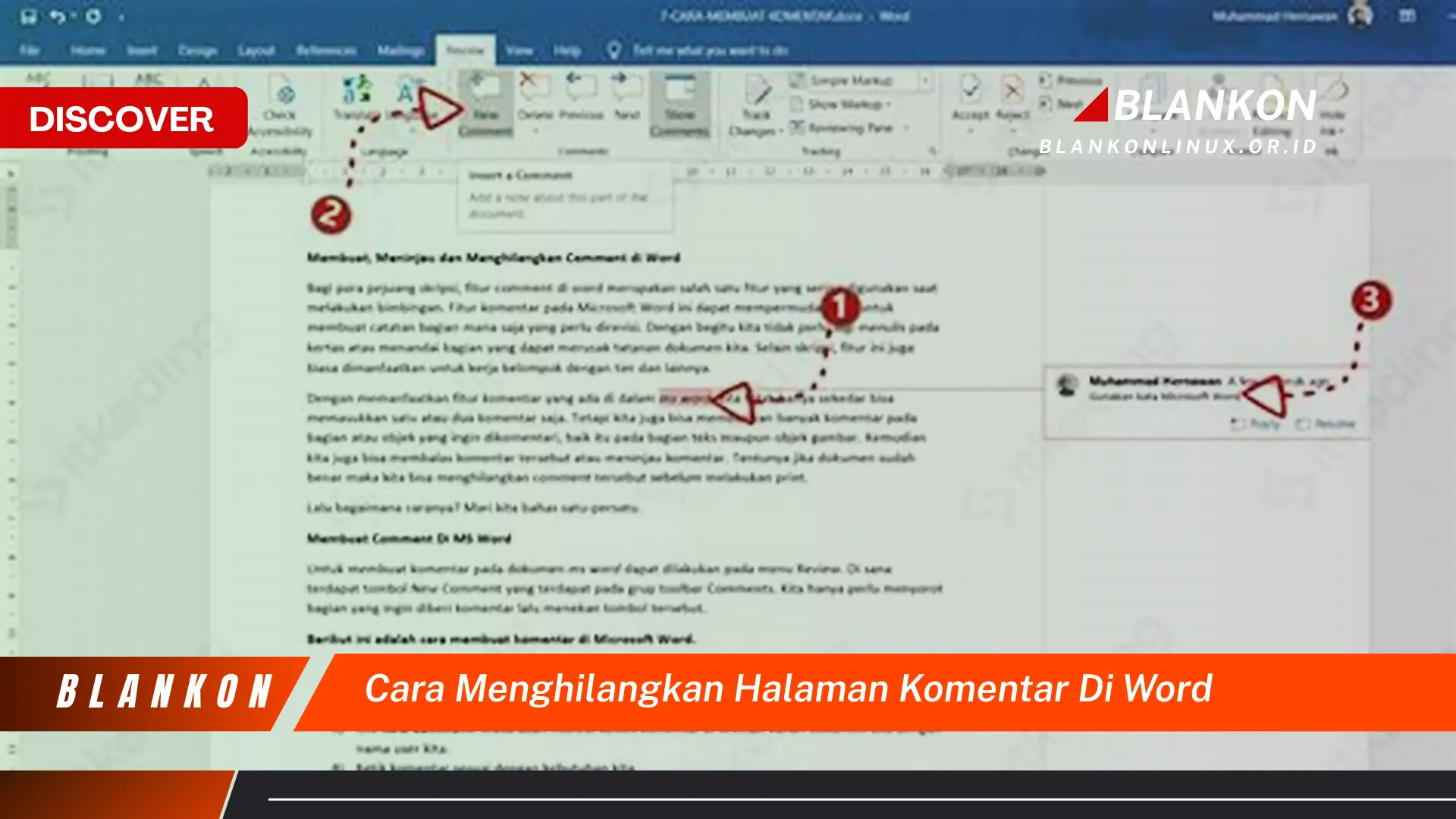Click bold line Berikut ini adalah cara membuat komentar
The width and height of the screenshot is (1456, 819).
coord(500,639)
